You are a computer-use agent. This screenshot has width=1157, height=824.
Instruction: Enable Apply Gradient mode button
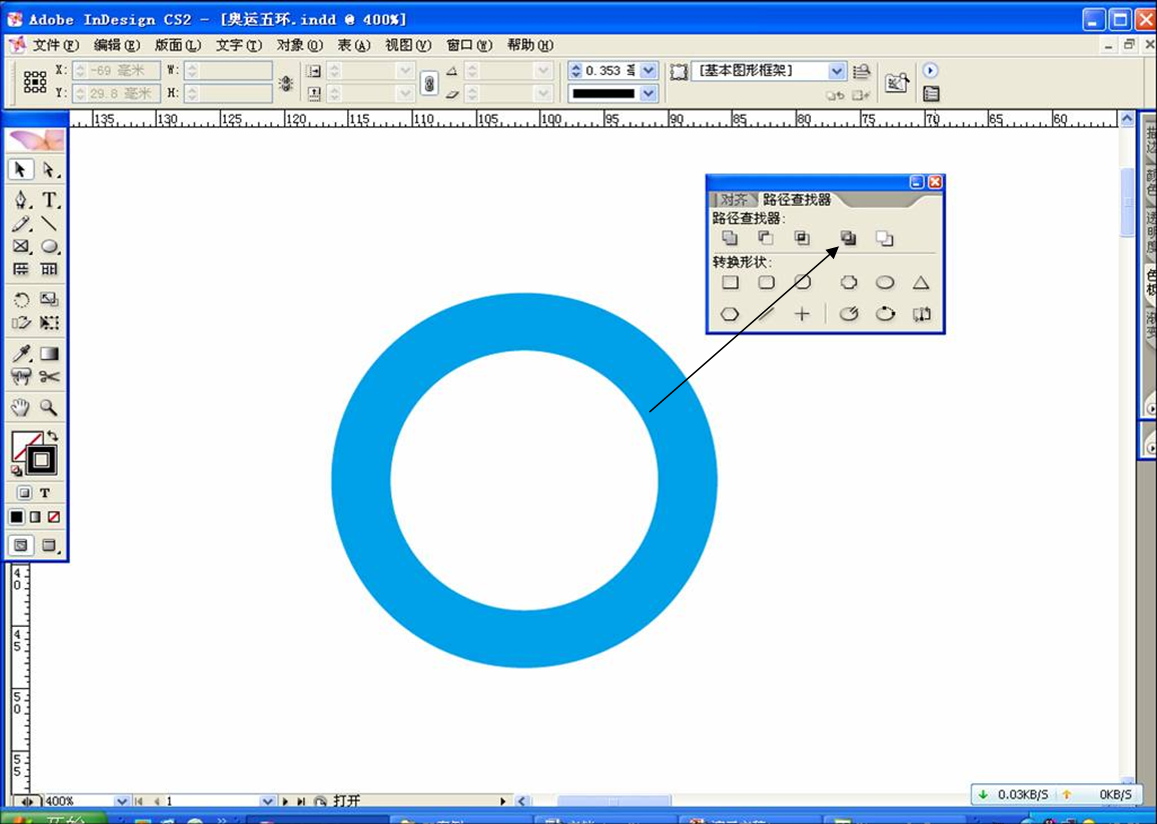(35, 517)
